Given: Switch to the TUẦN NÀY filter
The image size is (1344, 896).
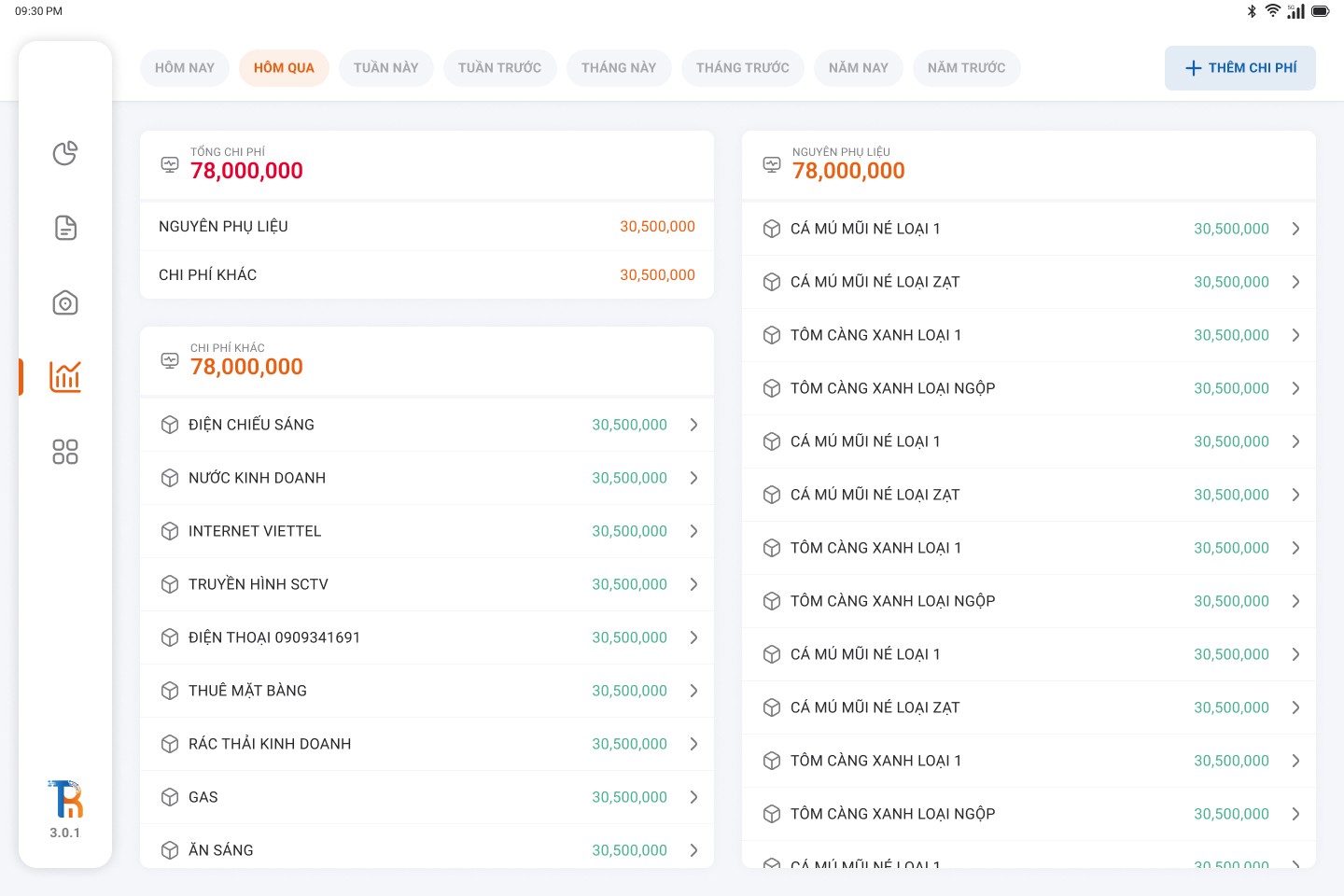Looking at the screenshot, I should pyautogui.click(x=386, y=68).
